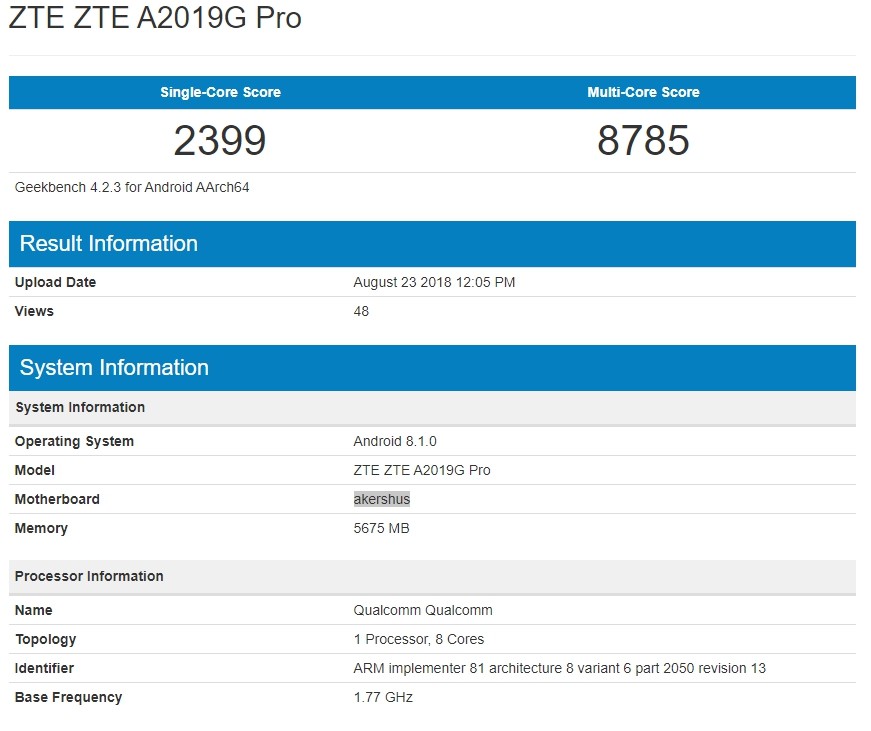This screenshot has width=871, height=731.
Task: Click the 'Processor Information' subheader
Action: tap(432, 577)
